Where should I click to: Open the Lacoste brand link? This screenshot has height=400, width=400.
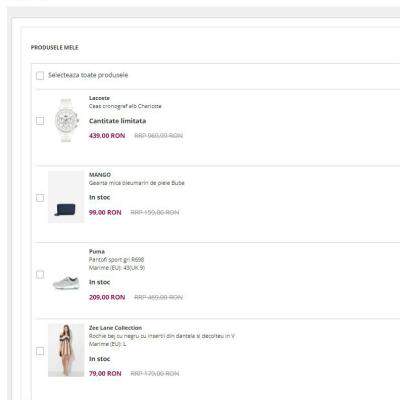(99, 98)
